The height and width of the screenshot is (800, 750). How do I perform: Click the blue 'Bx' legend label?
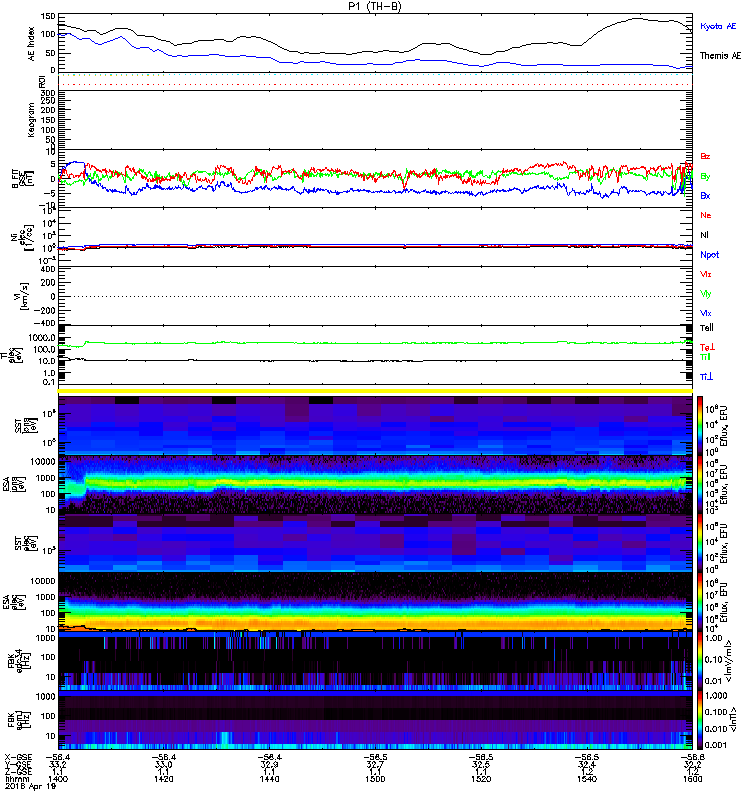coord(705,195)
